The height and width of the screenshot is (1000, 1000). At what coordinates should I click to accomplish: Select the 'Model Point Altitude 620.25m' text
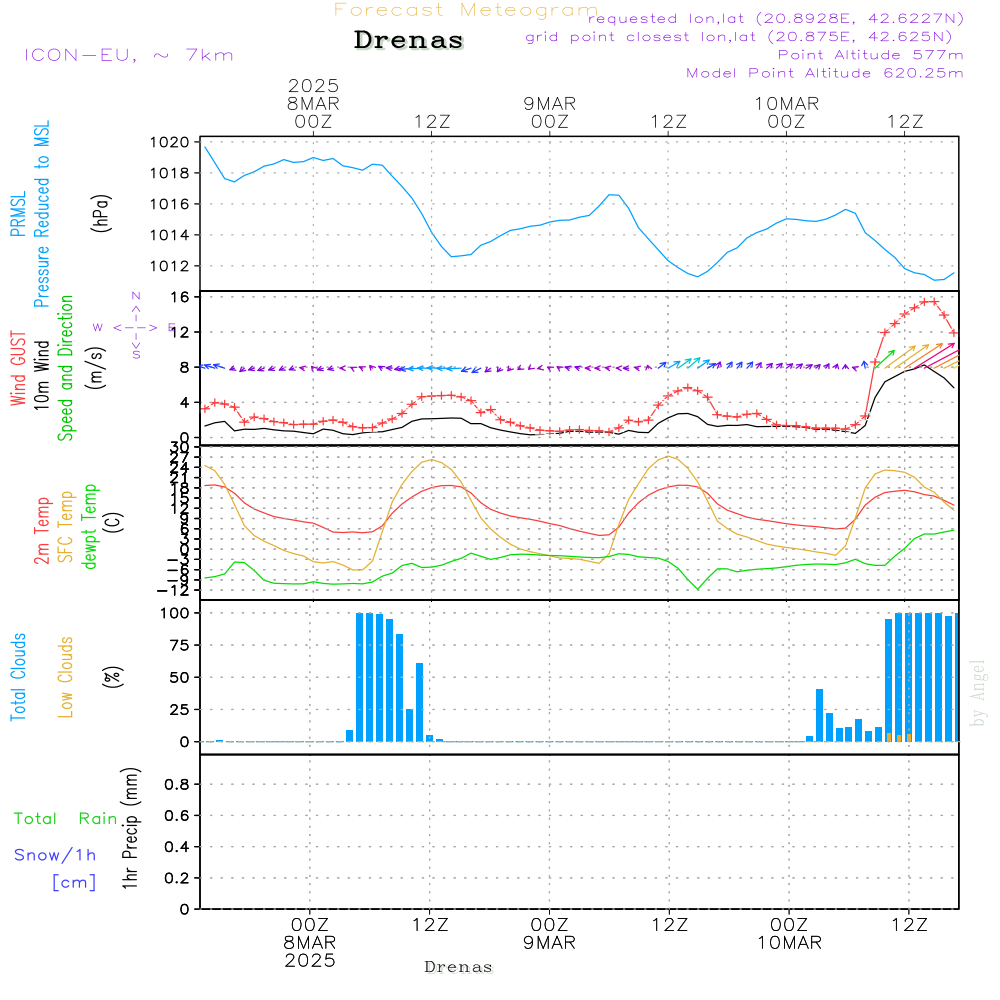point(825,73)
